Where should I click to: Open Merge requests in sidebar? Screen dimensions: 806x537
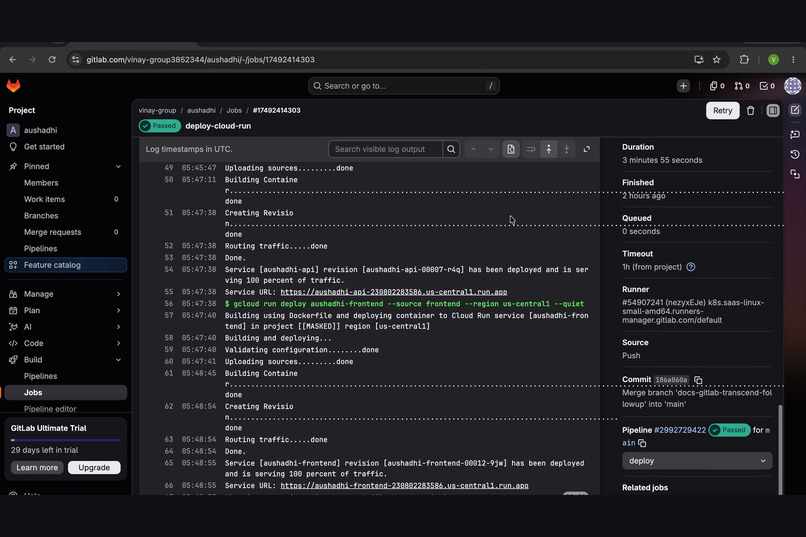65,232
